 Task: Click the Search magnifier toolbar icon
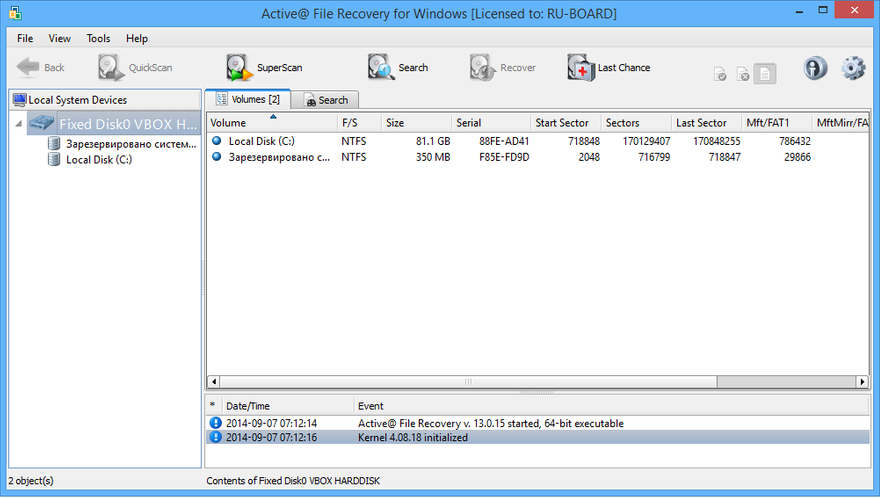[380, 68]
